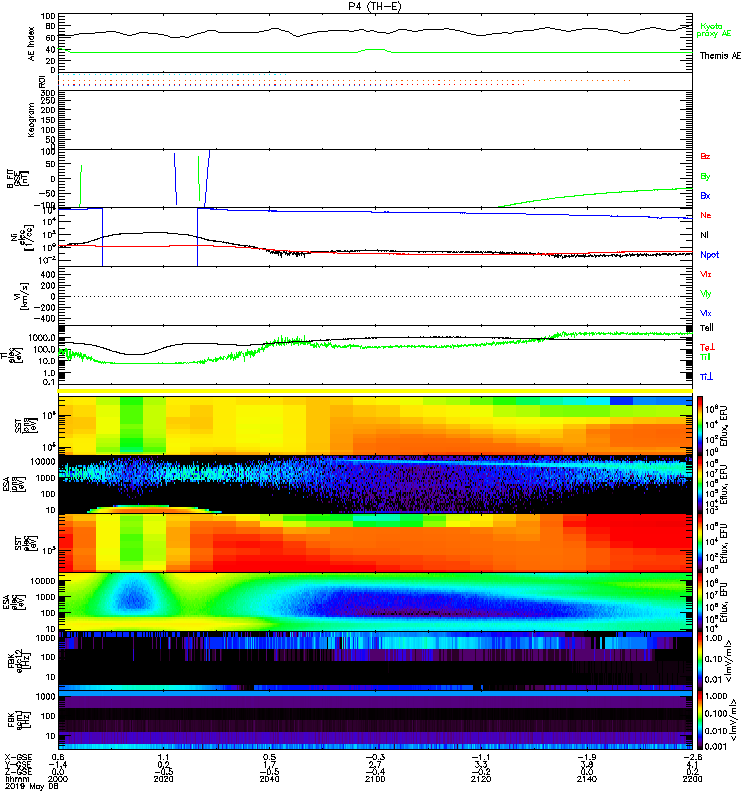
Task: Click the FBK scm1 color bar
Action: (x=701, y=720)
